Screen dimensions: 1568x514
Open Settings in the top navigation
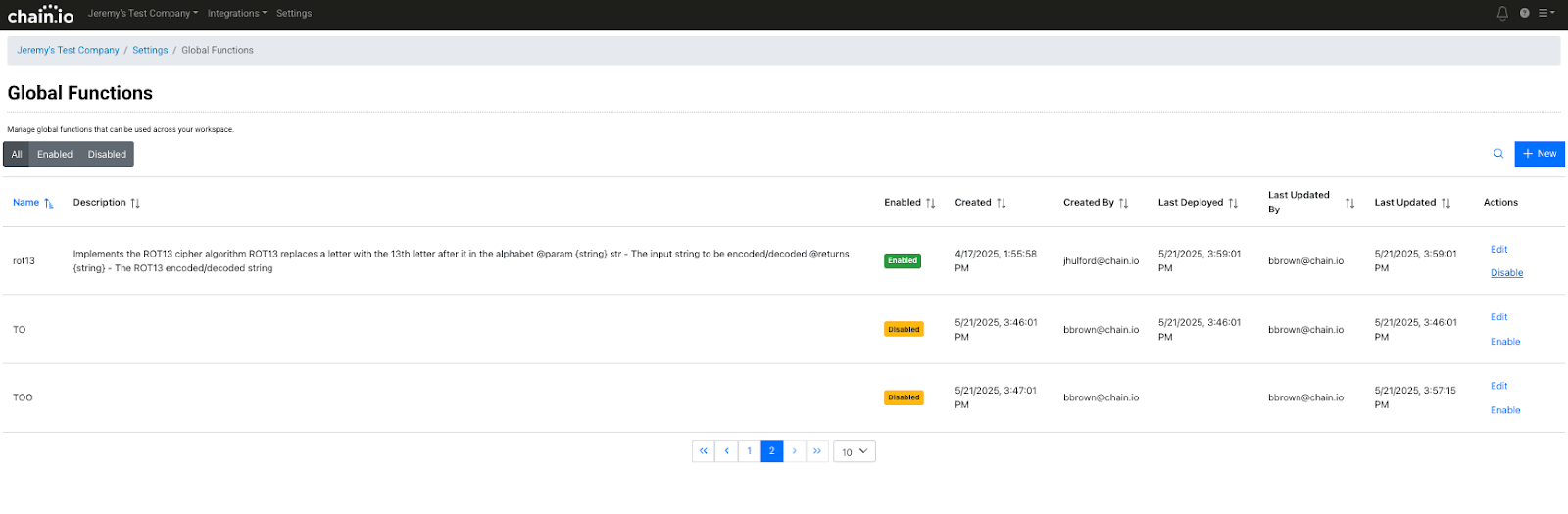point(294,13)
